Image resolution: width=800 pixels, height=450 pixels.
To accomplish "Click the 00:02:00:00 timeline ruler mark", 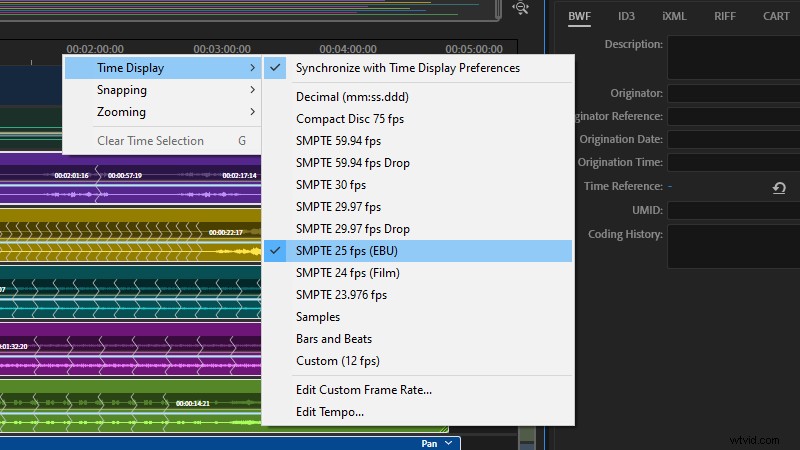I will (x=95, y=49).
